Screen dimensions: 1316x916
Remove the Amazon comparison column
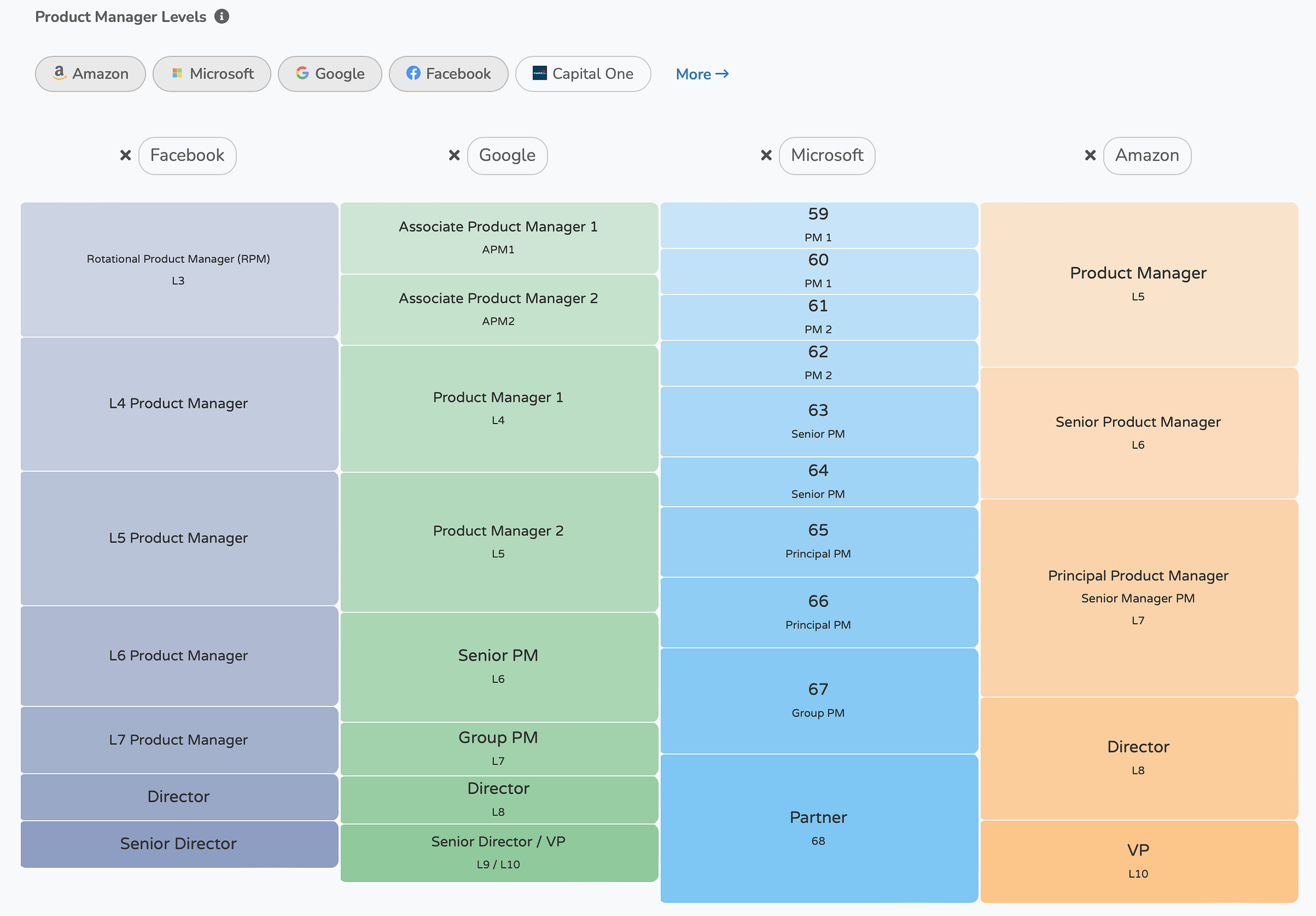coord(1089,155)
